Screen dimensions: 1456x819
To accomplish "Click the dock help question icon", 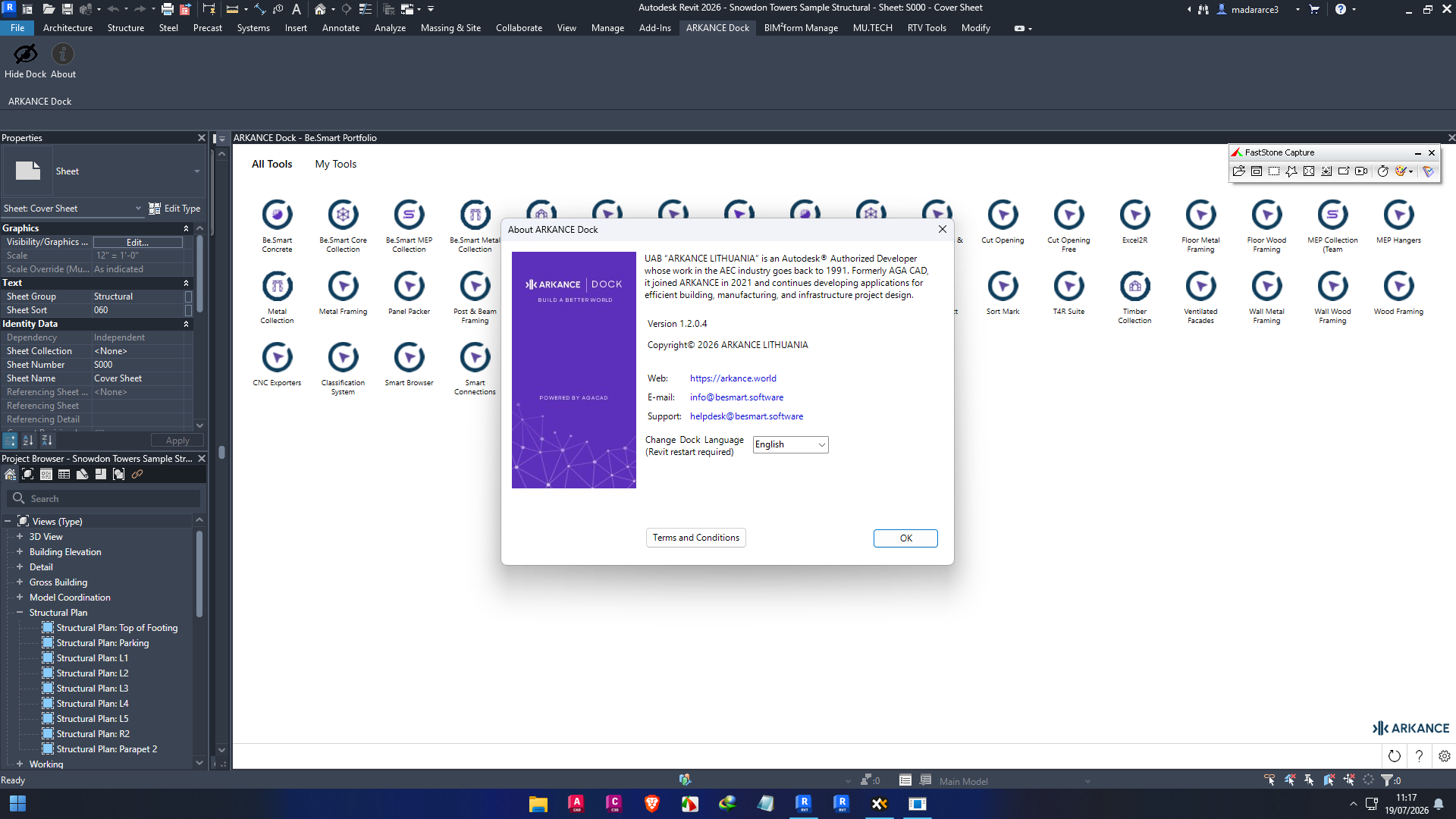I will 1419,756.
